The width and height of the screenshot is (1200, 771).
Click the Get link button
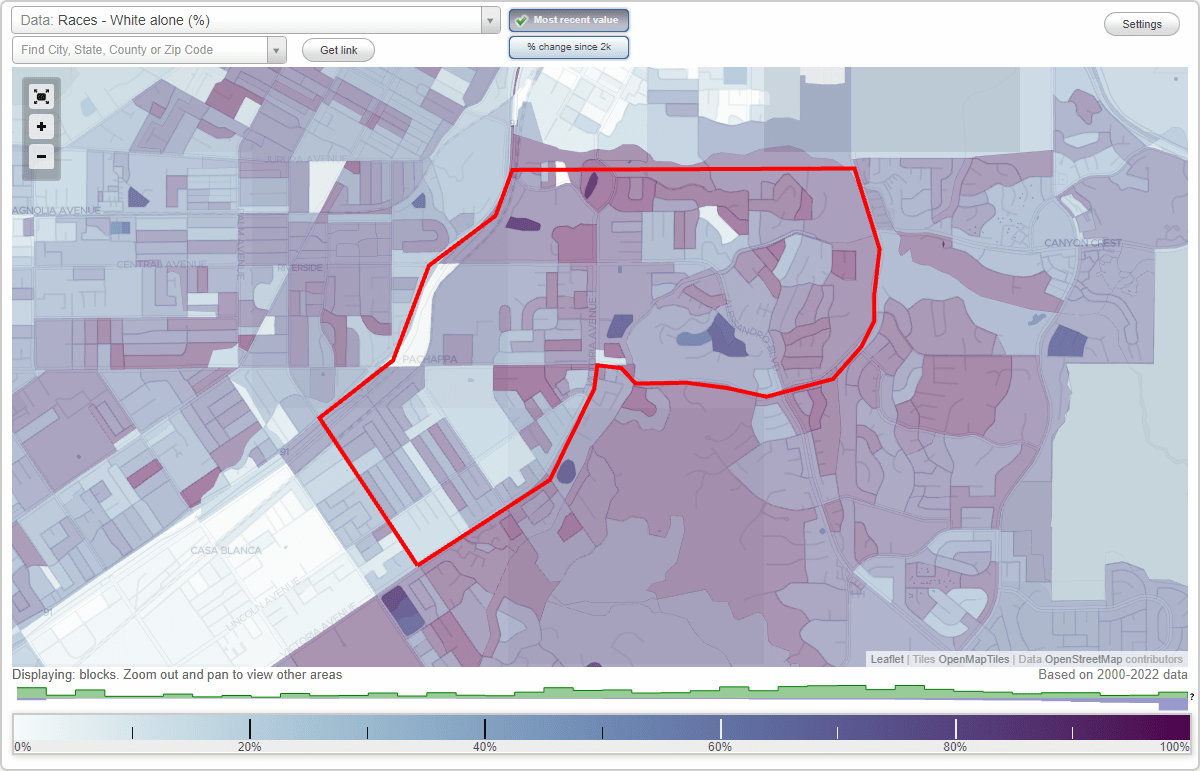(x=337, y=49)
